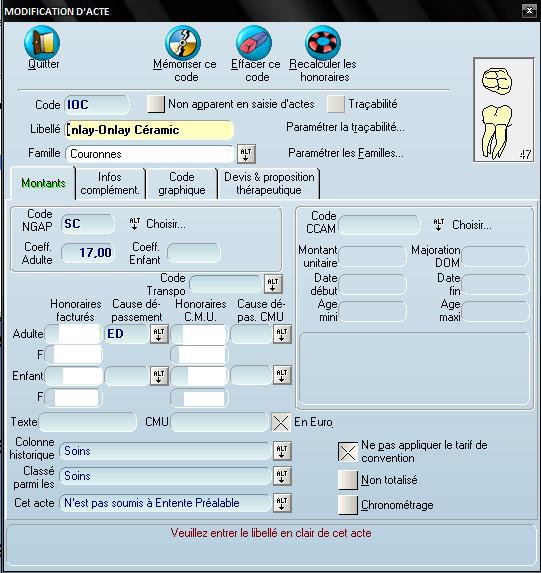This screenshot has width=541, height=573.
Task: Click Choisir next to Code CCAM
Action: point(472,225)
